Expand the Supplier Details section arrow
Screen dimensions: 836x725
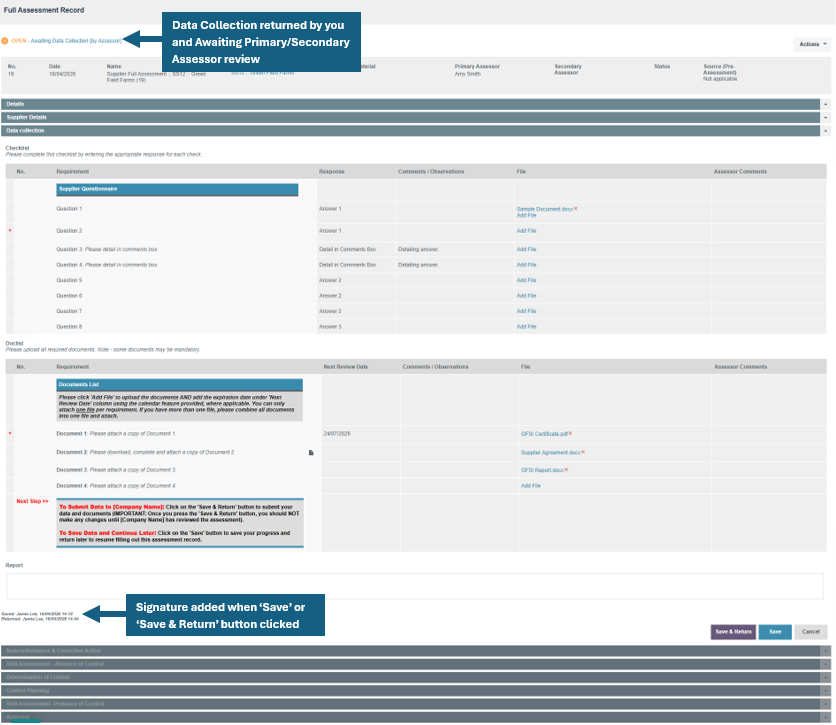click(x=826, y=117)
